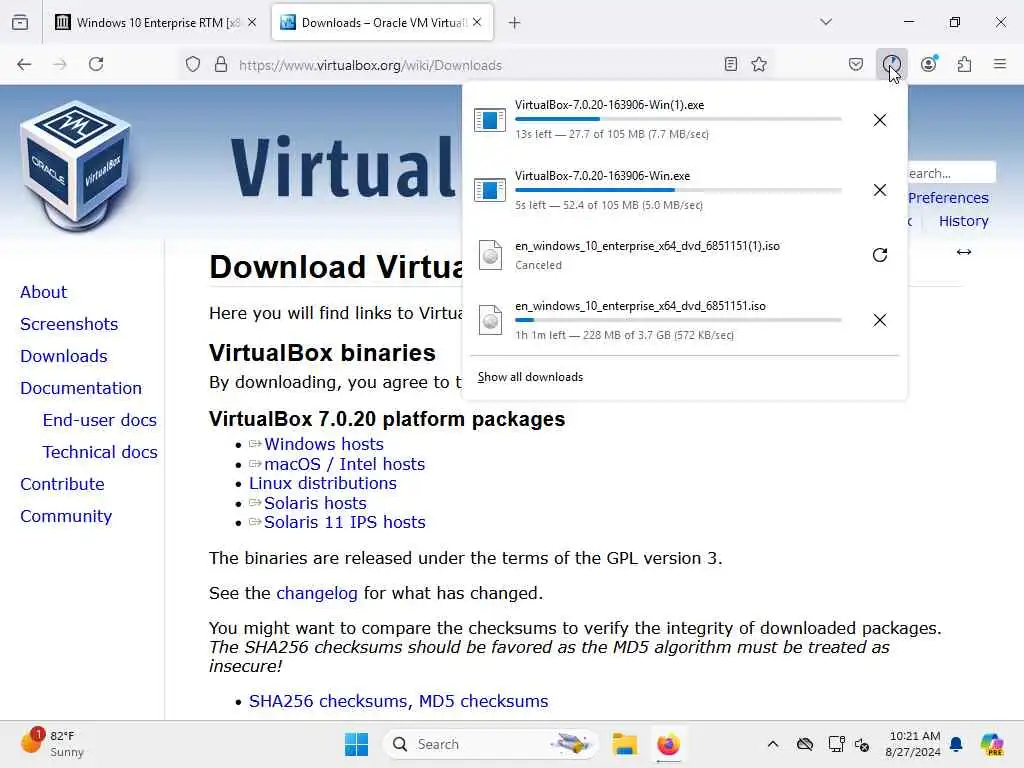
Task: Click the Win(1).exe download progress bar
Action: [679, 120]
